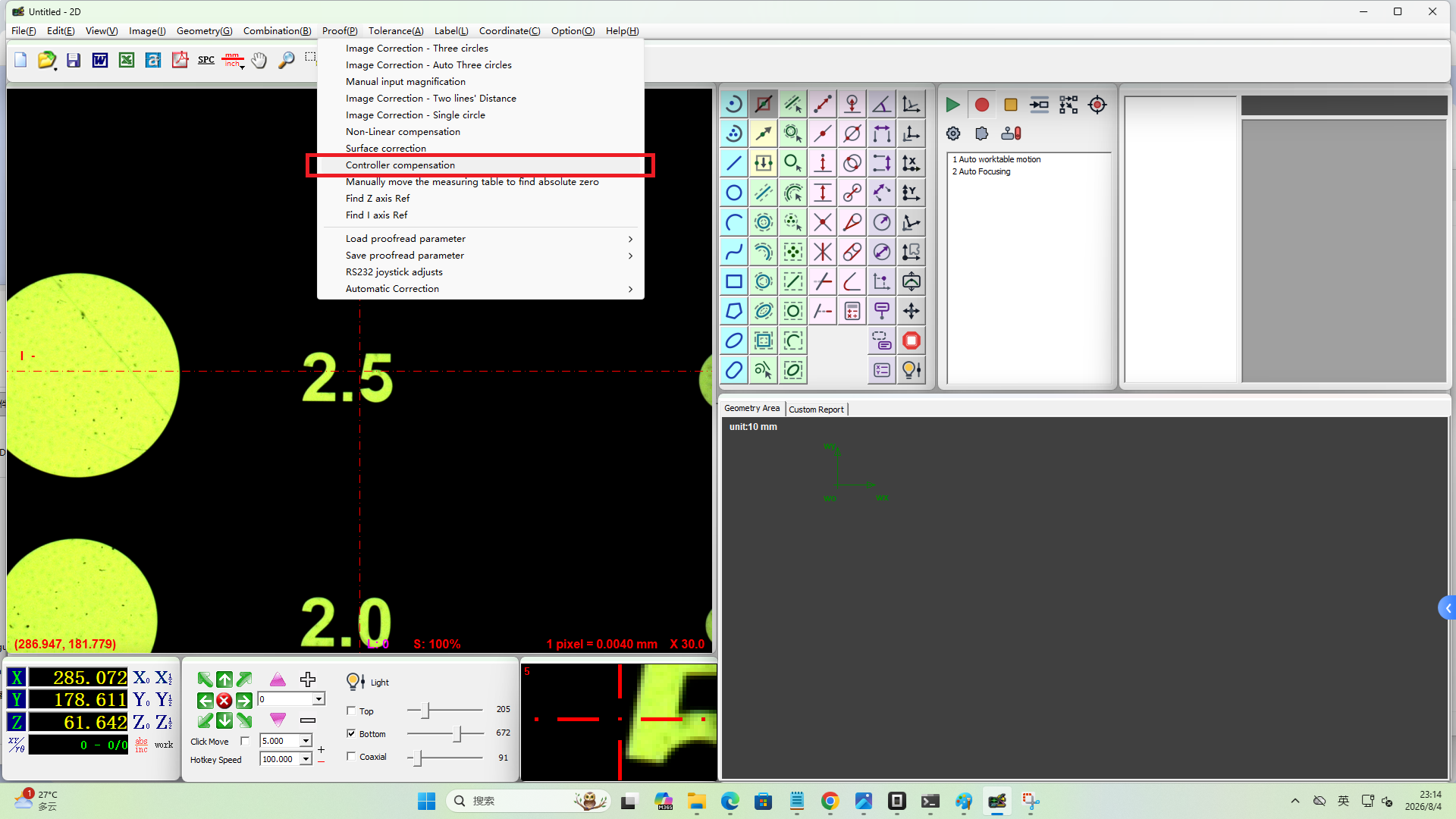Select Non-Linear compensation menu entry
Image resolution: width=1456 pixels, height=819 pixels.
point(481,132)
